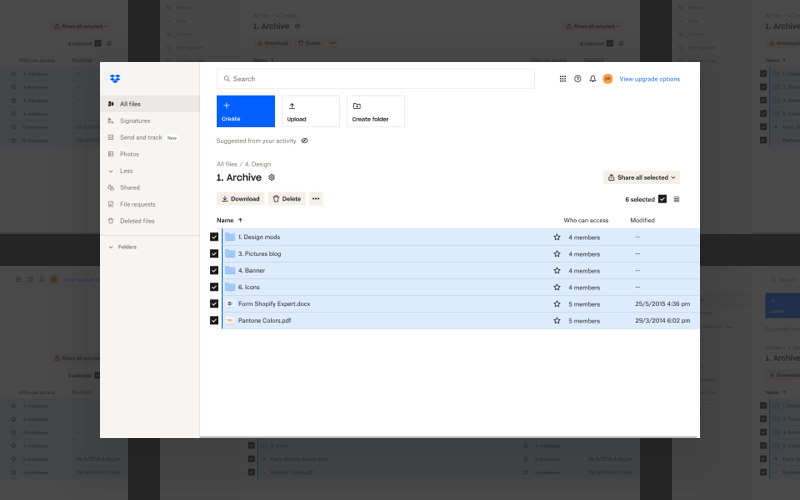Uncheck the 3. Pictures blog checkbox
Image resolution: width=800 pixels, height=500 pixels.
click(214, 254)
